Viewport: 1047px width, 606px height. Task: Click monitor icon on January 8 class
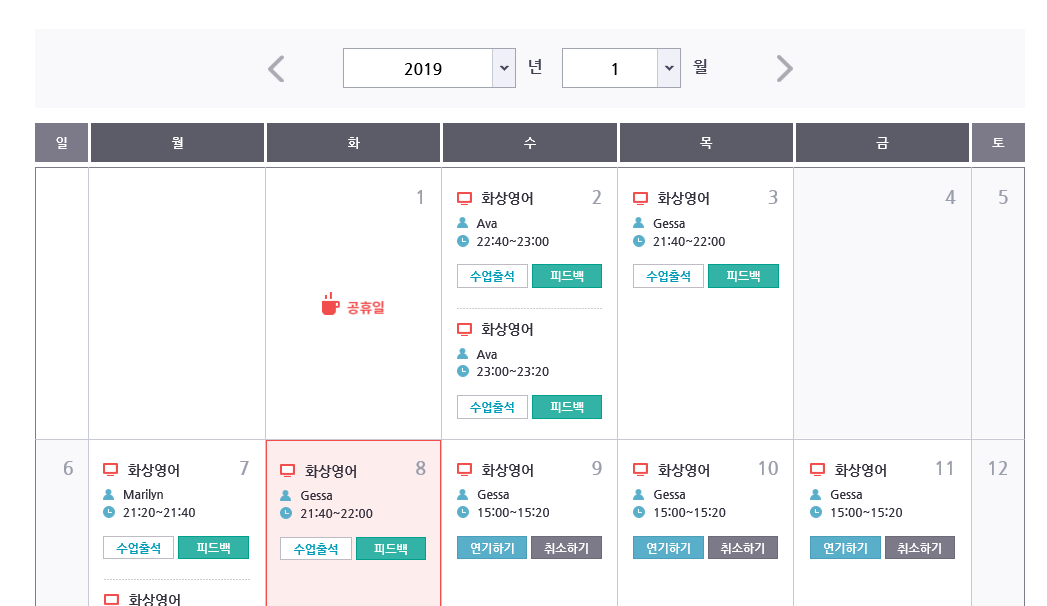pyautogui.click(x=288, y=470)
